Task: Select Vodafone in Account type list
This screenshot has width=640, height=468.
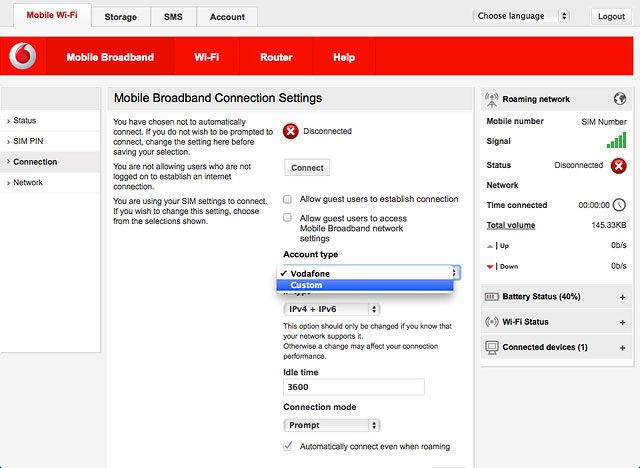Action: pos(365,273)
